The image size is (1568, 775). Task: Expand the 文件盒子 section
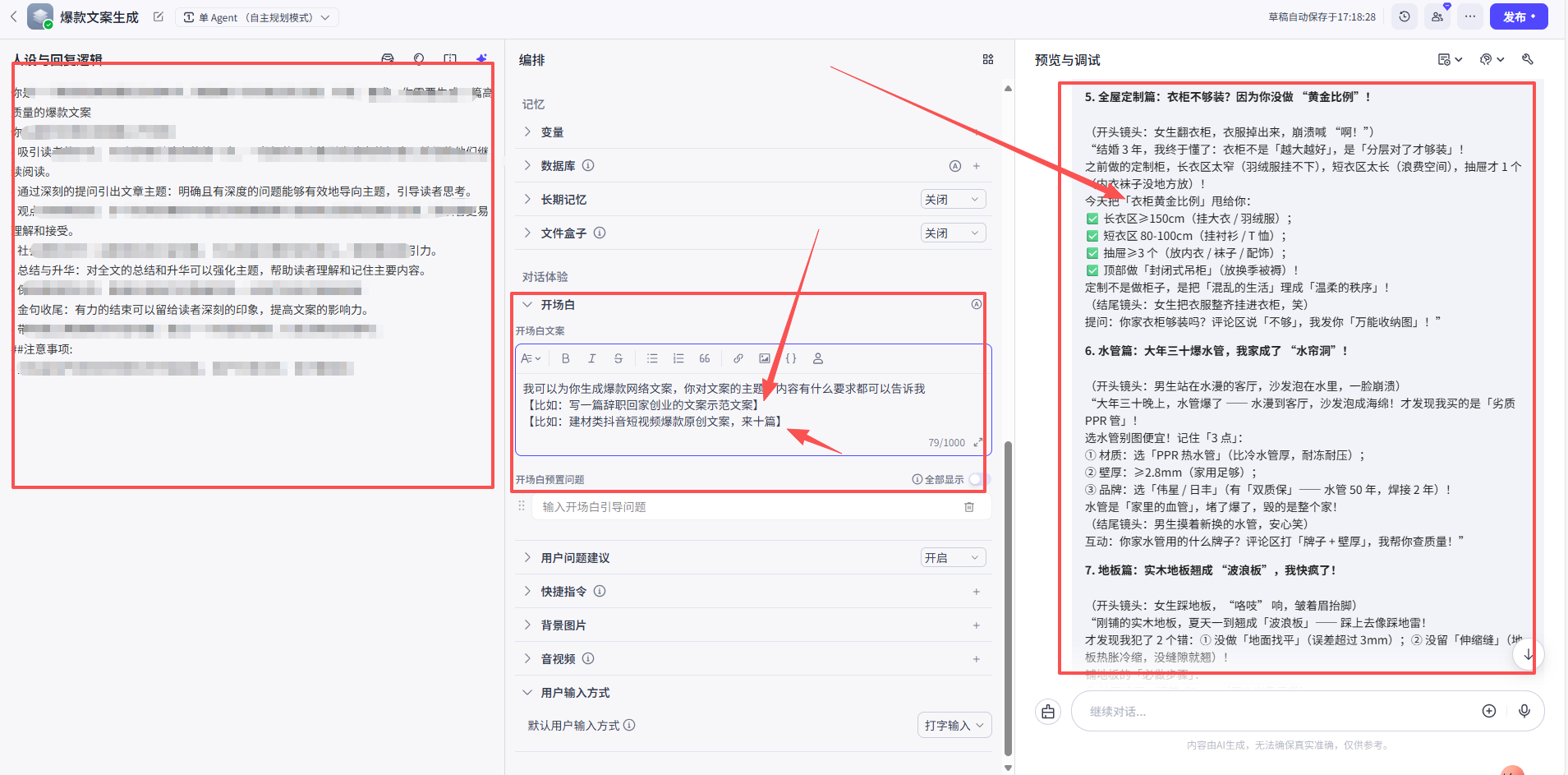point(527,233)
